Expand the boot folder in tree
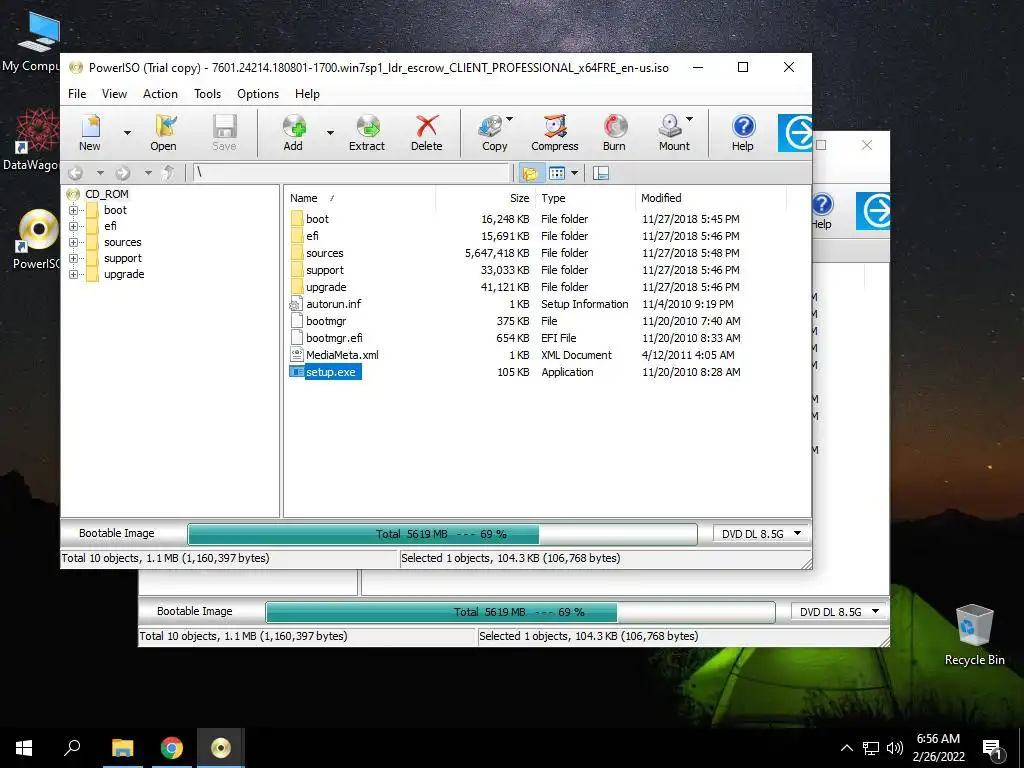Image resolution: width=1024 pixels, height=768 pixels. [73, 210]
